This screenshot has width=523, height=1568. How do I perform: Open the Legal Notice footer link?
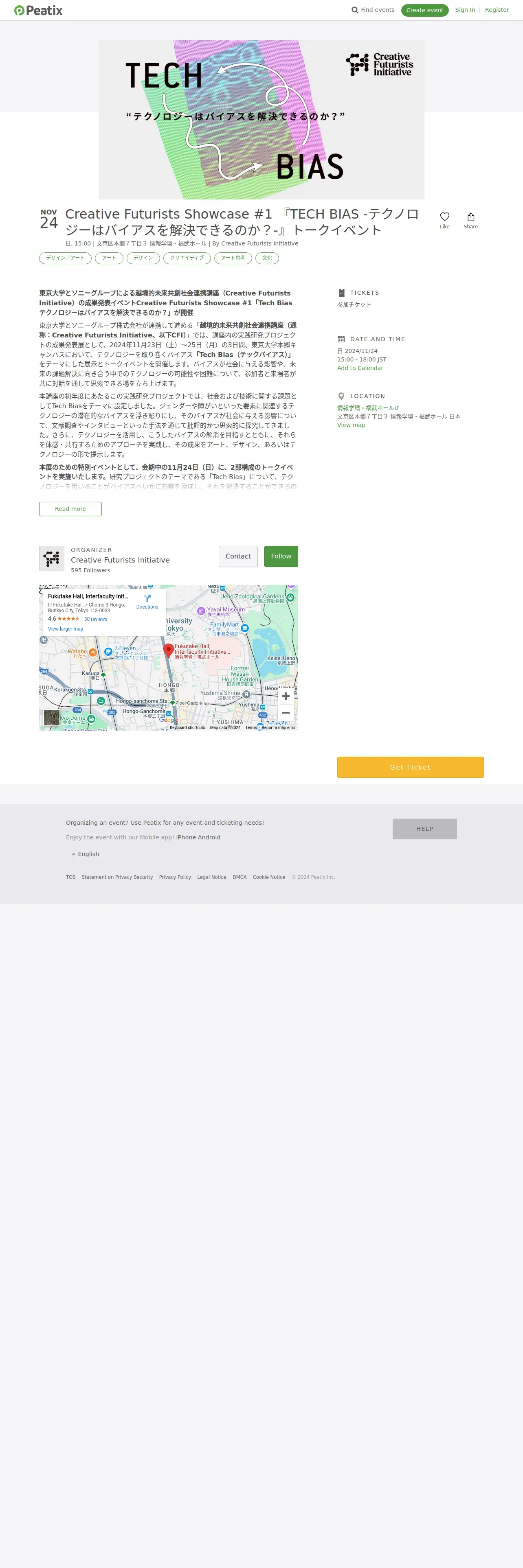coord(212,877)
